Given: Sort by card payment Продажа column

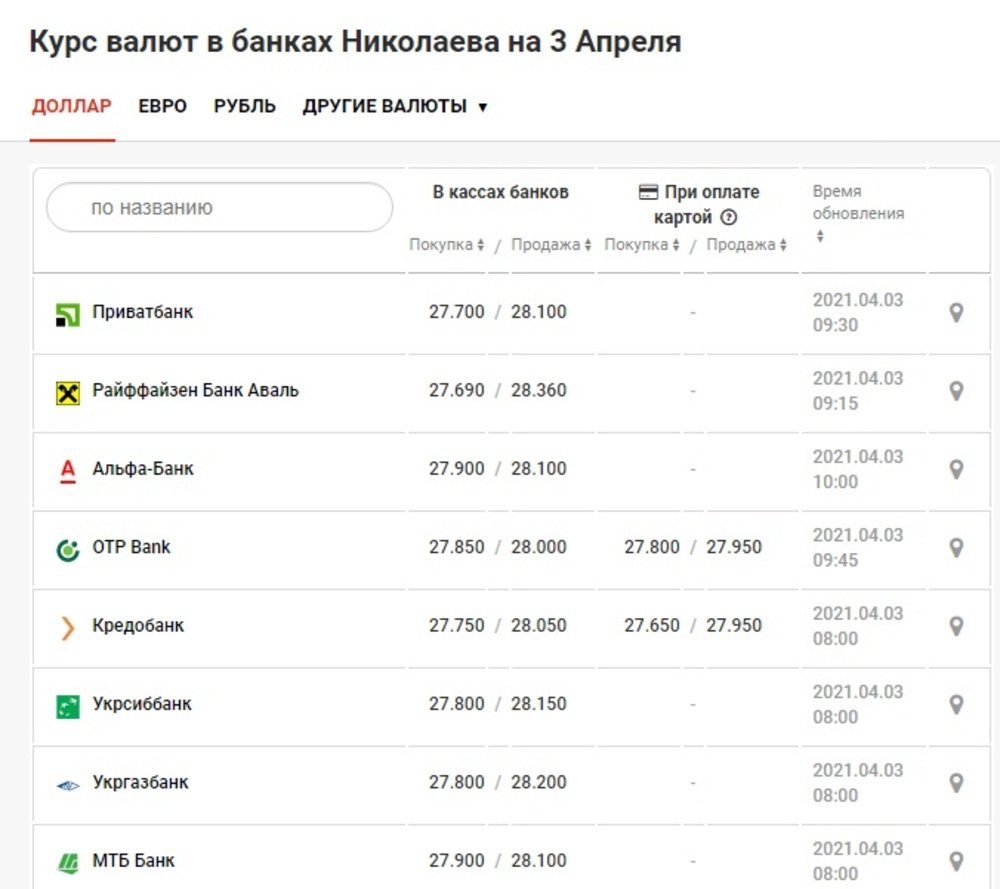Looking at the screenshot, I should point(746,245).
